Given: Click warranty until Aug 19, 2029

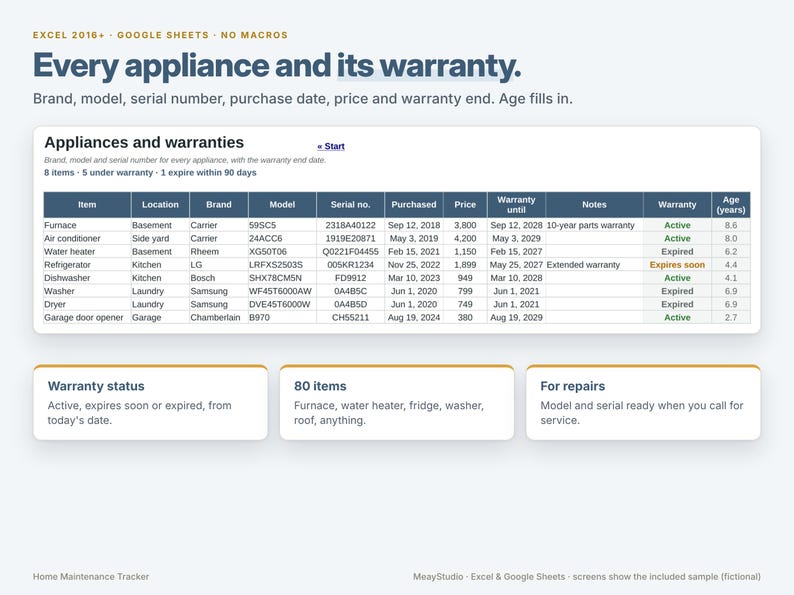Looking at the screenshot, I should pyautogui.click(x=516, y=318).
